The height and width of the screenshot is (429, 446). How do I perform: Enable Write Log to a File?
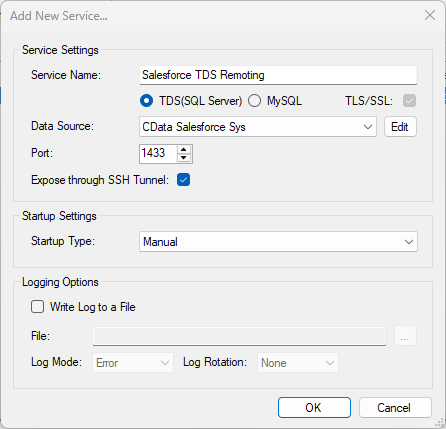tap(37, 307)
